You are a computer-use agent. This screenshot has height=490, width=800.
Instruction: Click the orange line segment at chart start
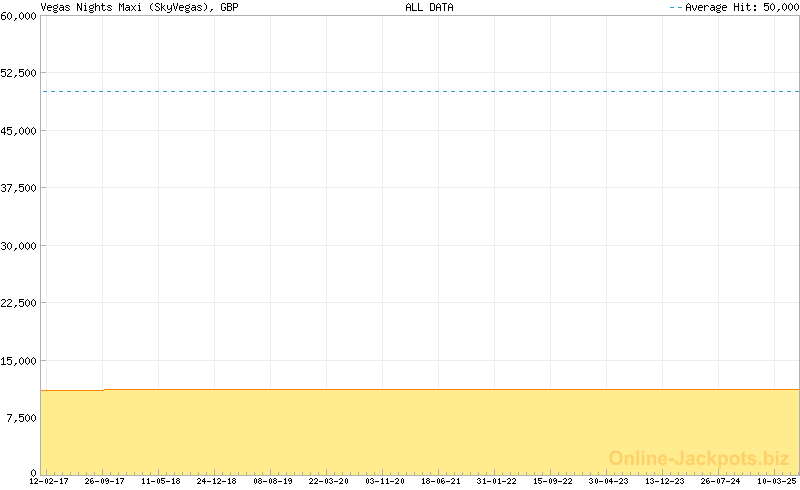tap(72, 390)
